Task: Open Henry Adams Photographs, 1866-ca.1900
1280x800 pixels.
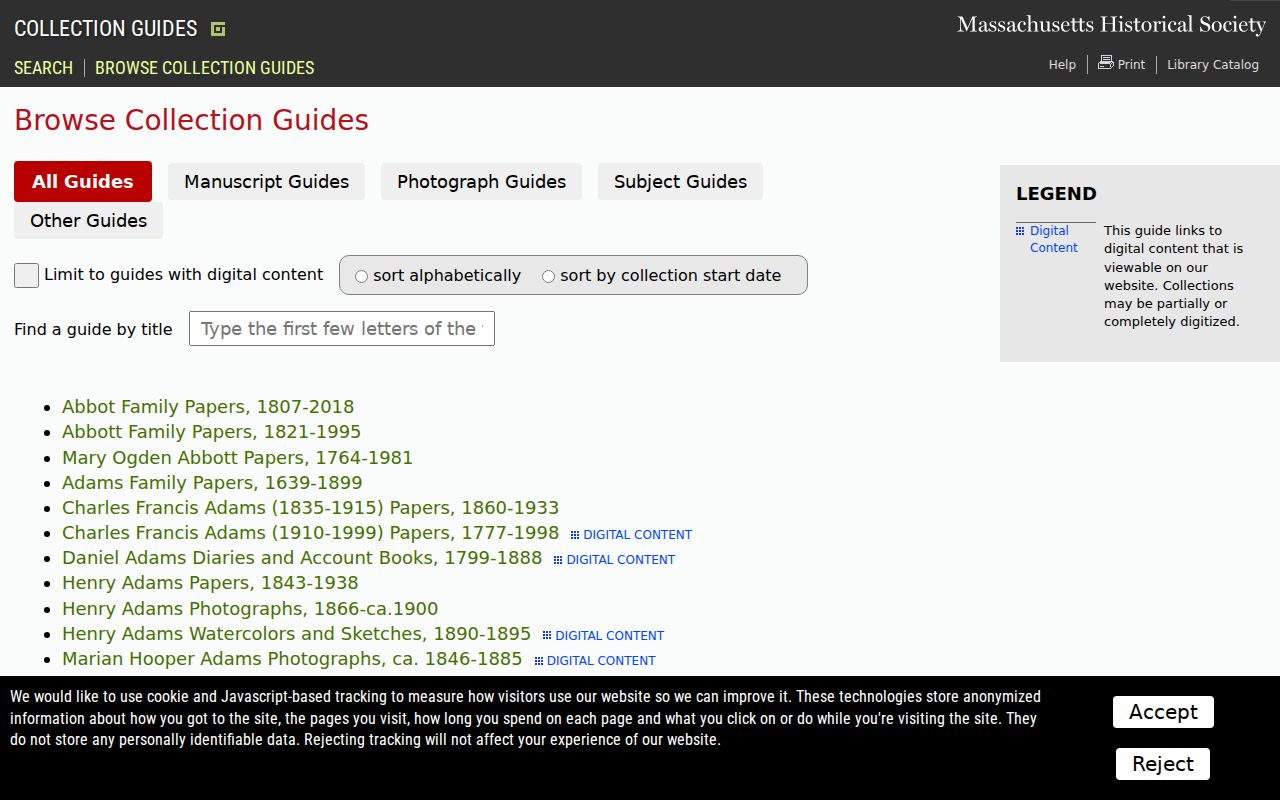Action: (250, 609)
